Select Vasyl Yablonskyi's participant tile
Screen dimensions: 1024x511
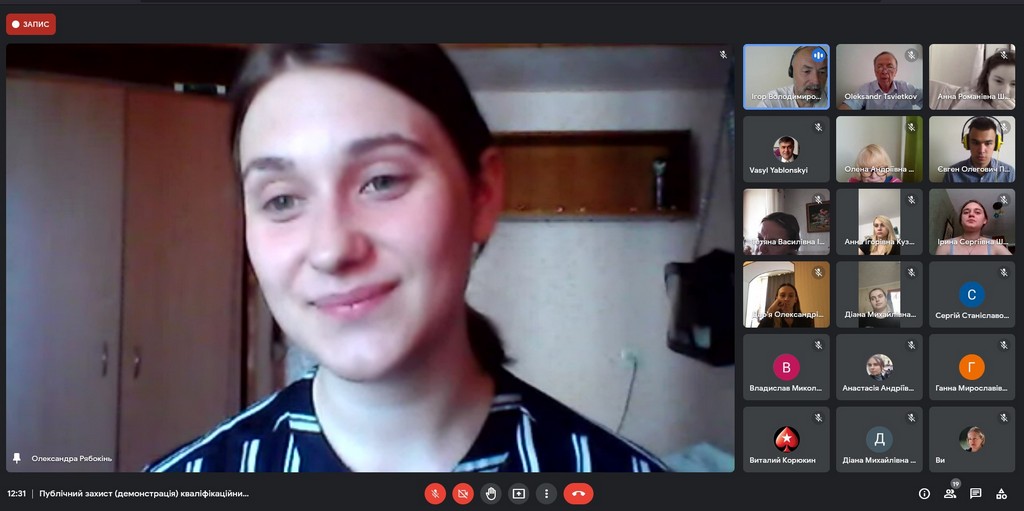tap(786, 149)
